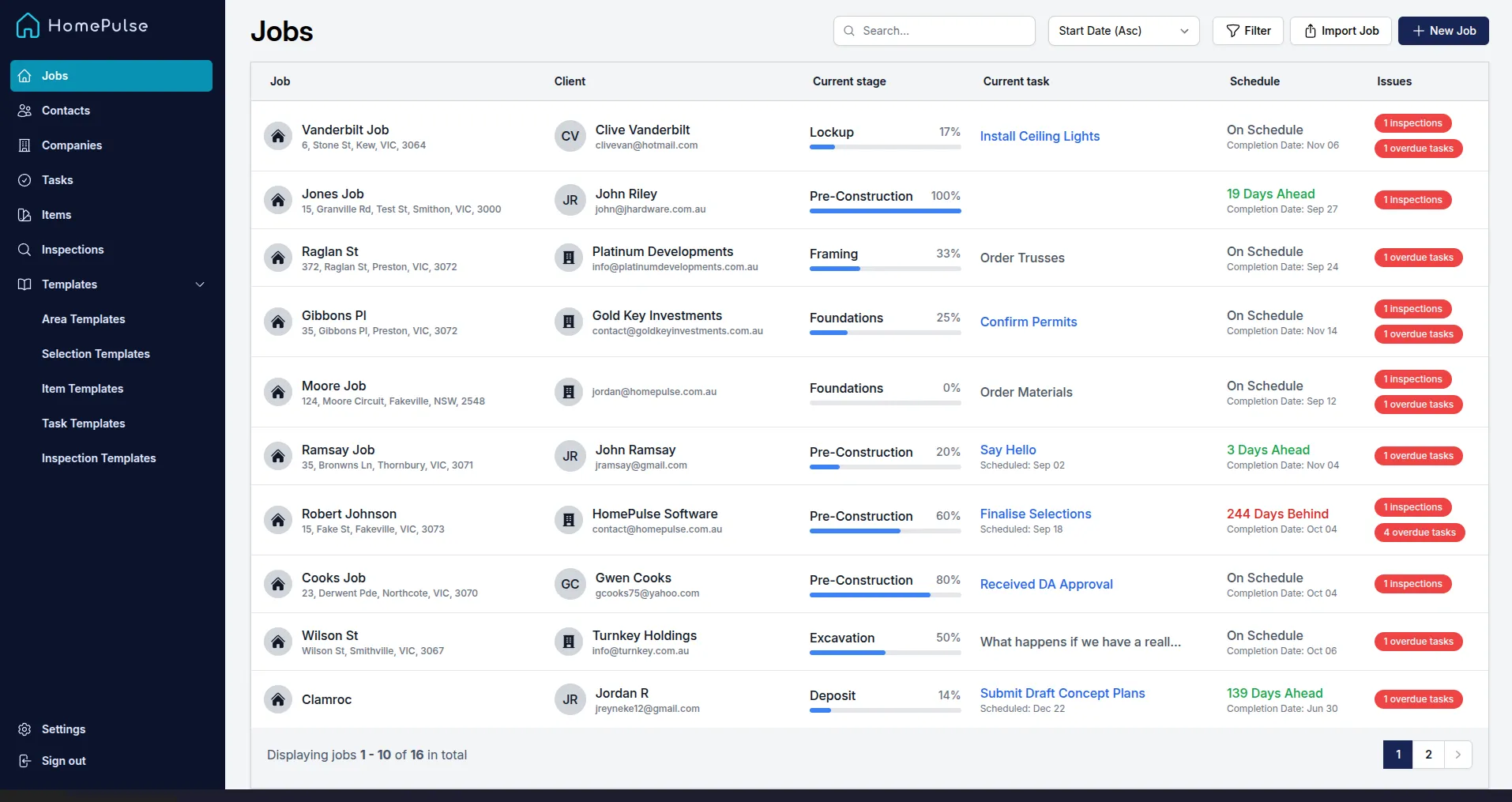Image resolution: width=1512 pixels, height=802 pixels.
Task: Click the HomePulse logo
Action: (81, 25)
